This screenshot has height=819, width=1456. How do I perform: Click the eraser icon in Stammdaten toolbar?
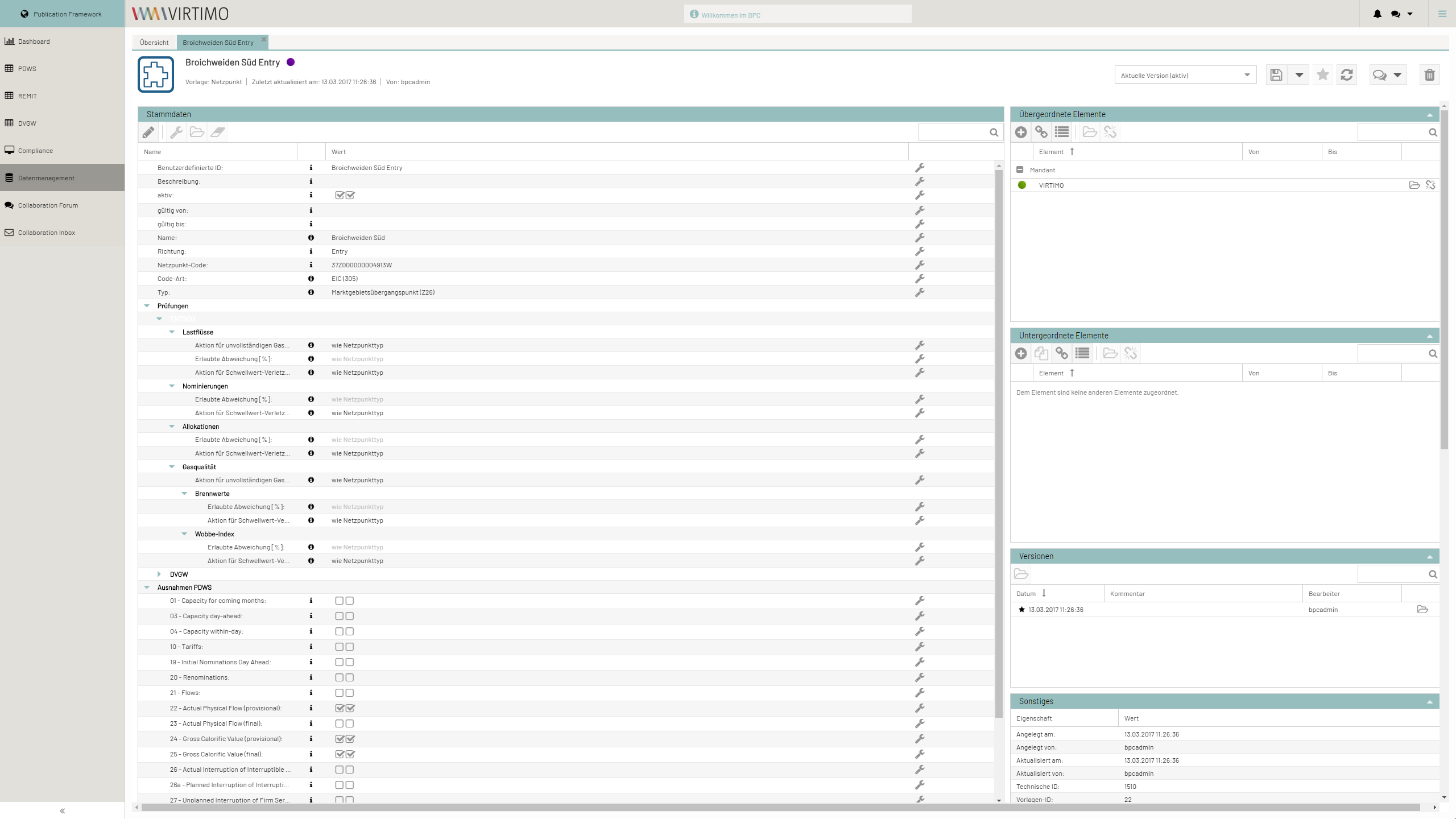(x=218, y=133)
